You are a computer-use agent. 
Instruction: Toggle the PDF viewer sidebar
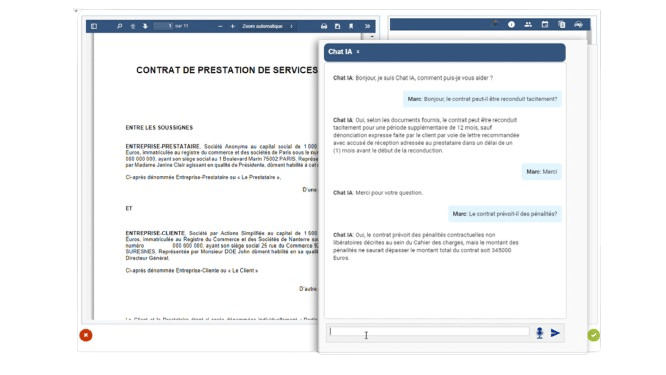click(94, 26)
